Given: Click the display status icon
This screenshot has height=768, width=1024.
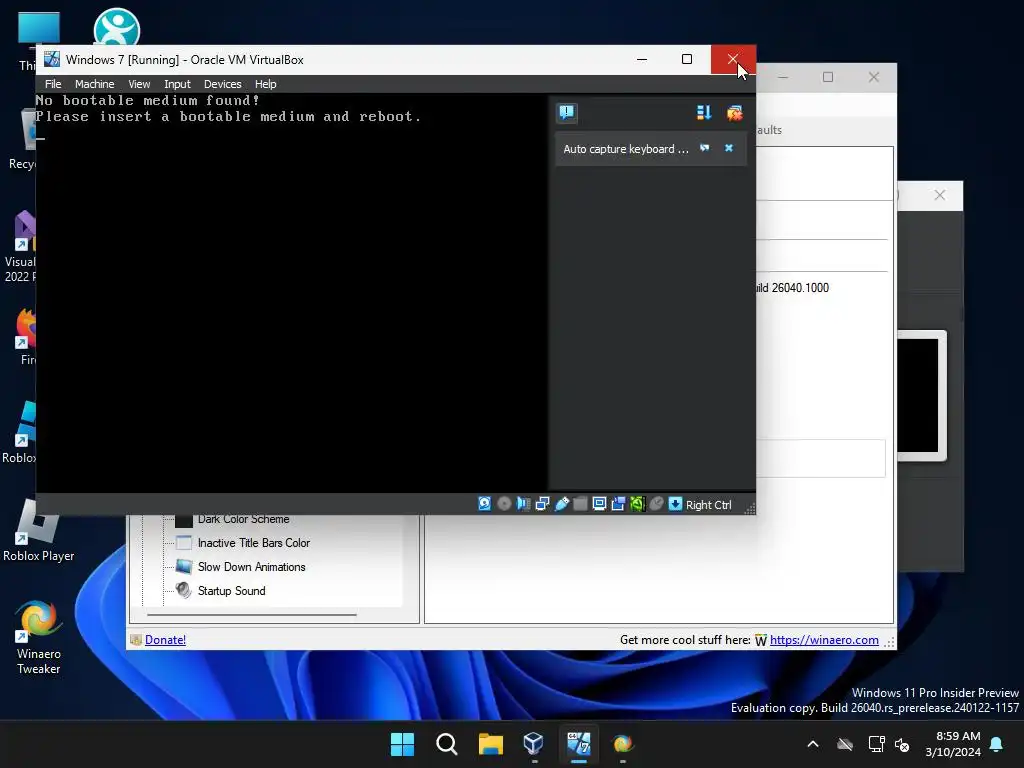Looking at the screenshot, I should 599,504.
